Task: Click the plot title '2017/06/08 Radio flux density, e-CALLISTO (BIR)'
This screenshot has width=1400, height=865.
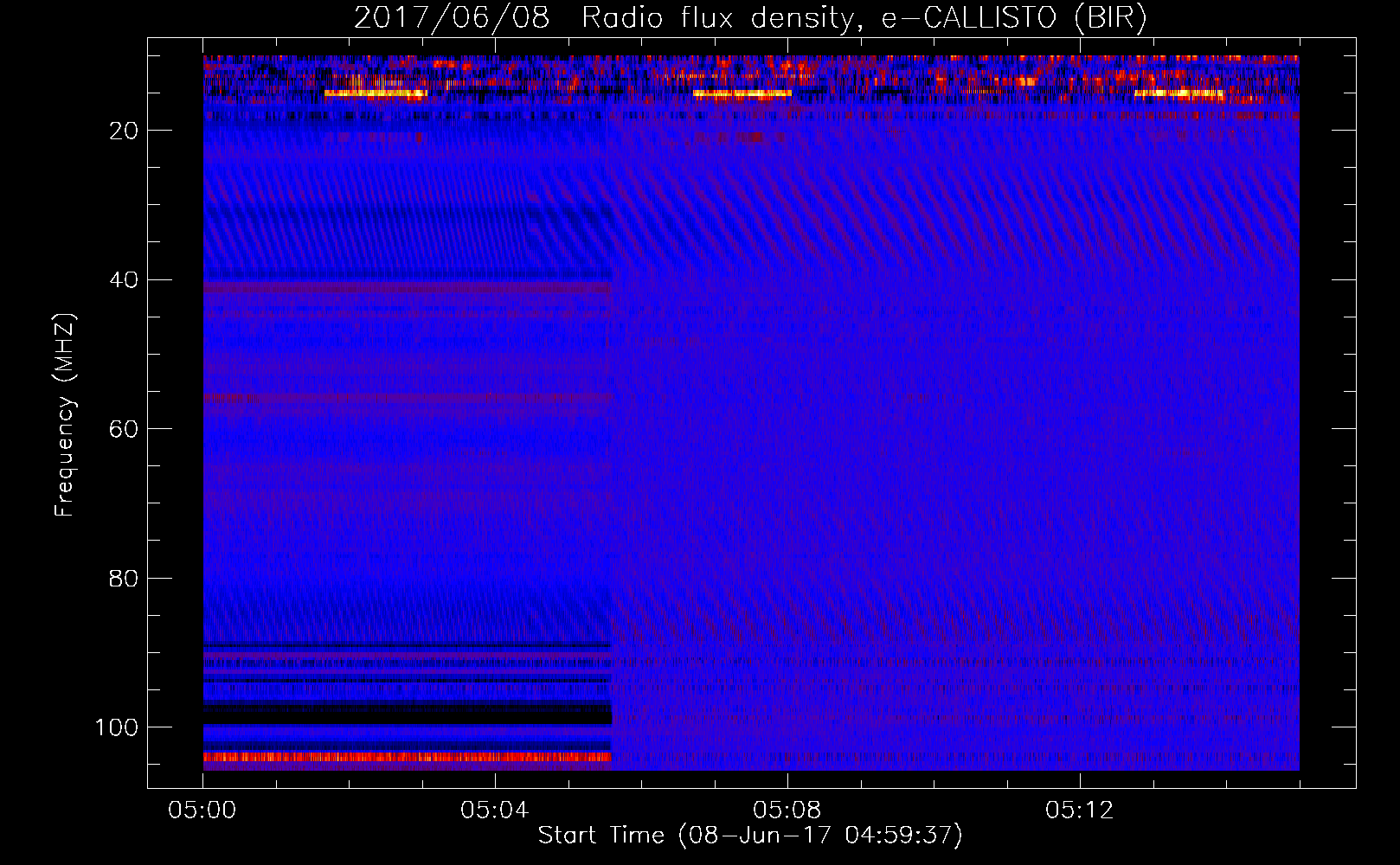Action: pyautogui.click(x=750, y=18)
